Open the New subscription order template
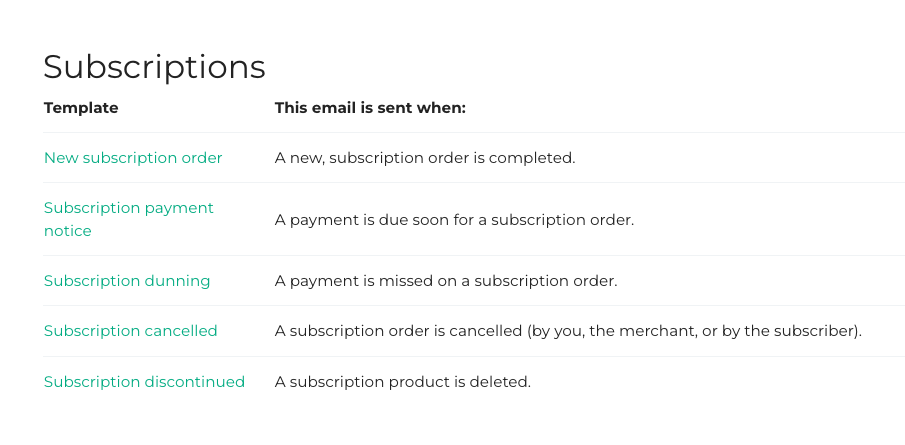This screenshot has width=905, height=445. (x=133, y=158)
